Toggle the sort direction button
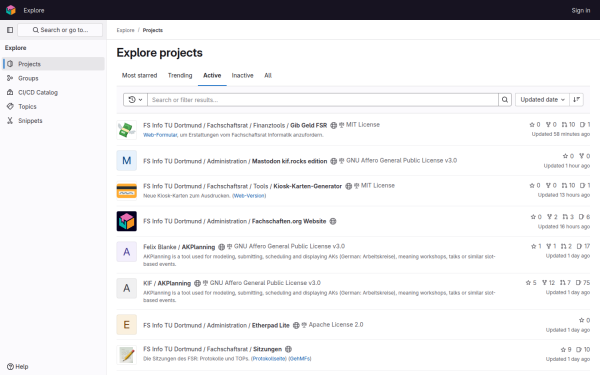This screenshot has height=375, width=600. click(576, 100)
